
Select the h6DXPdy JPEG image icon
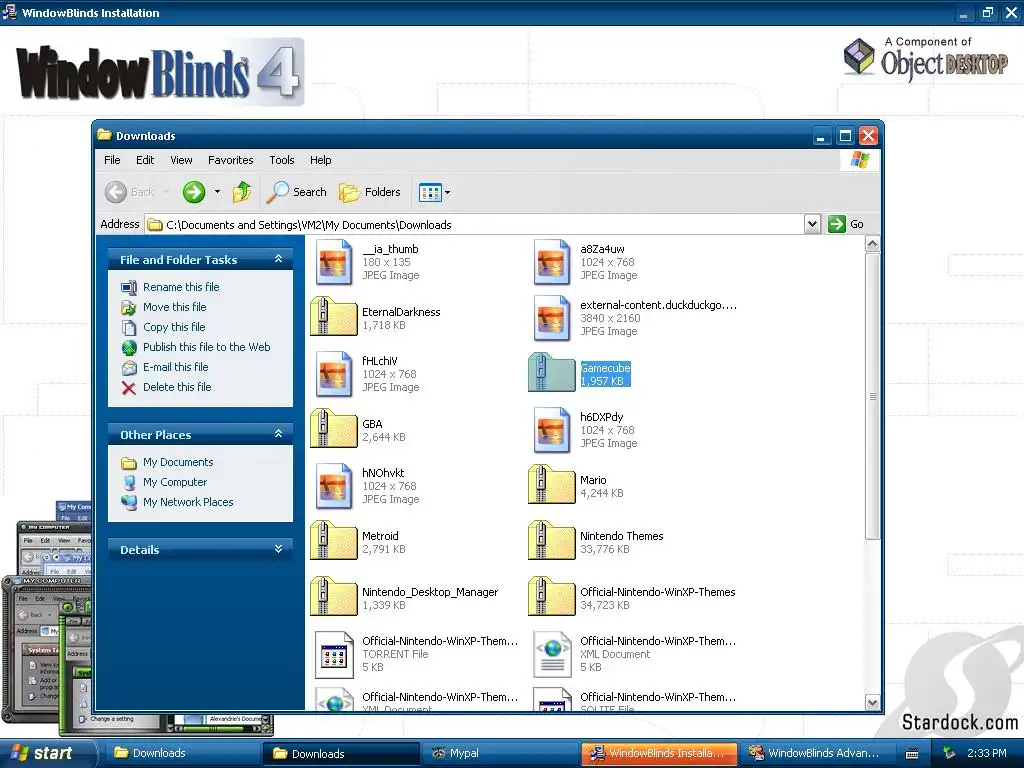click(552, 430)
